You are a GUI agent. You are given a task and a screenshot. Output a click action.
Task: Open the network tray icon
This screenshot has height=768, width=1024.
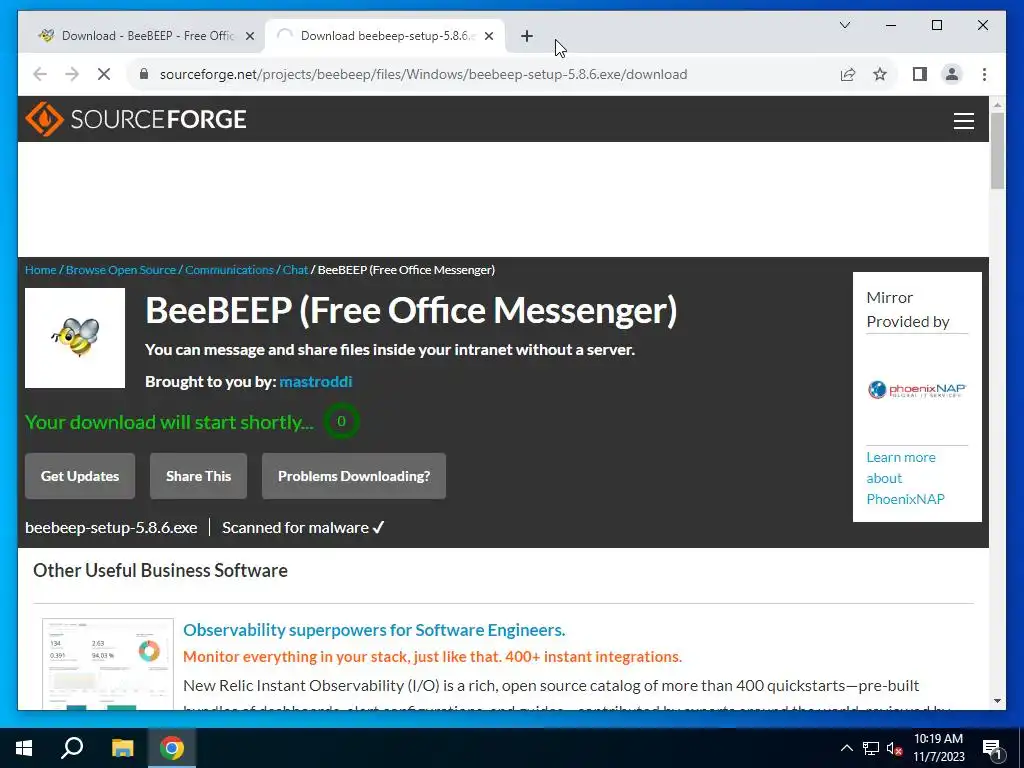[871, 748]
